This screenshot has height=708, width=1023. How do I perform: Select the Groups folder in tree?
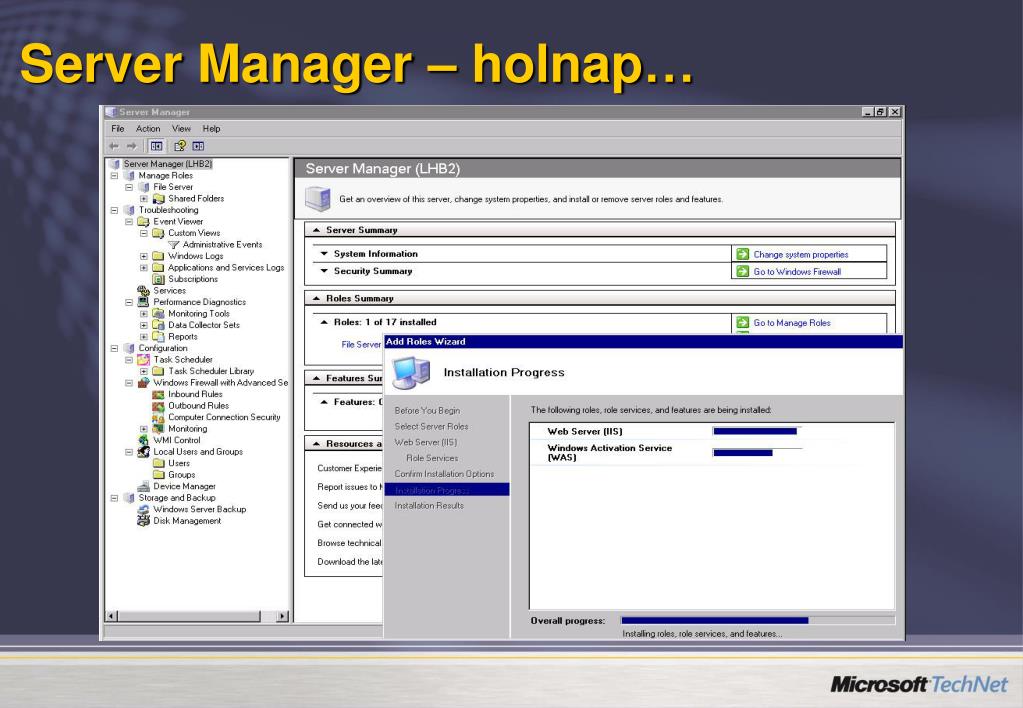181,475
